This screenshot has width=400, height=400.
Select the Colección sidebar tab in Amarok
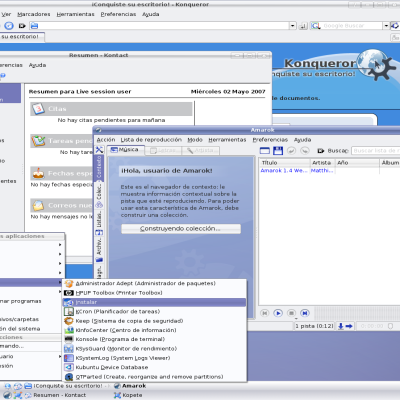pyautogui.click(x=99, y=196)
